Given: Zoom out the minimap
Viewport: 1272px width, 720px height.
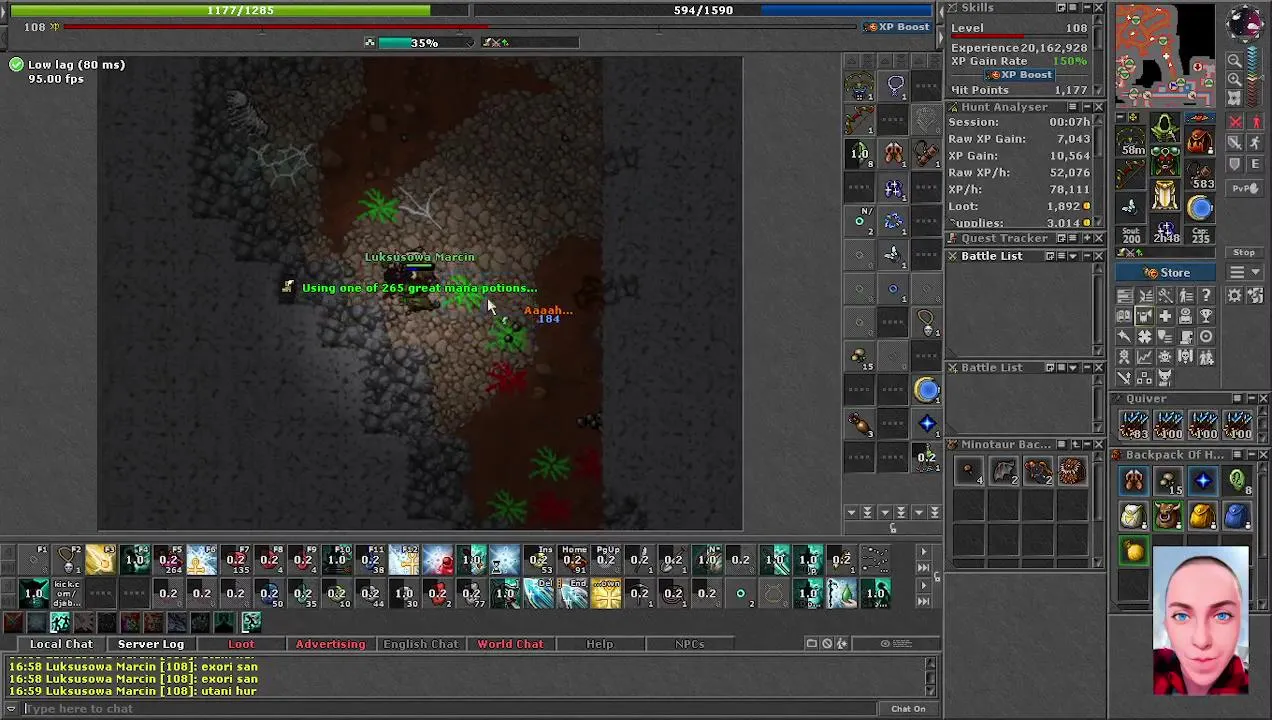Looking at the screenshot, I should click(x=1235, y=60).
